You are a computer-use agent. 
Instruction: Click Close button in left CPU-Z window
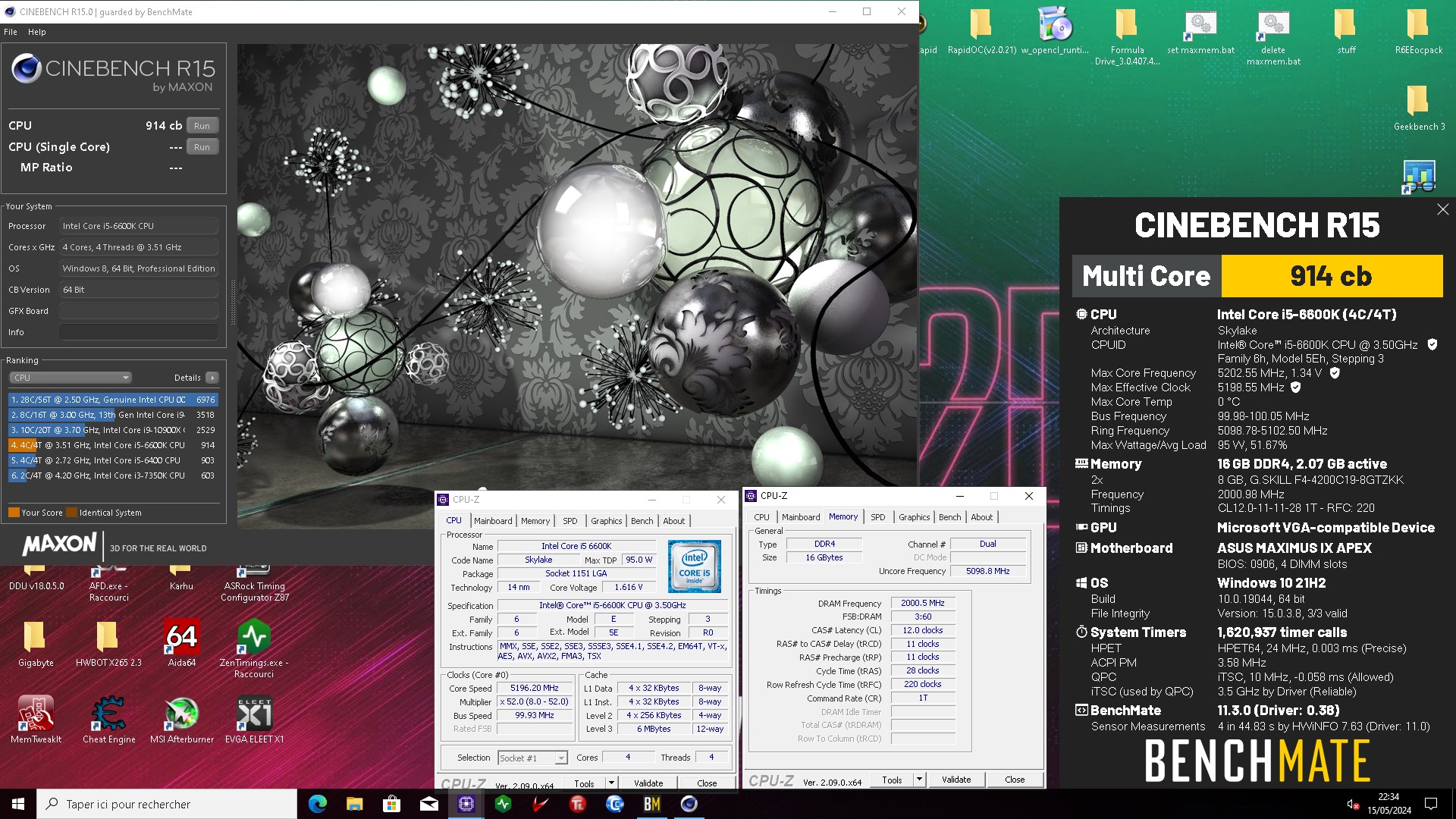(707, 783)
